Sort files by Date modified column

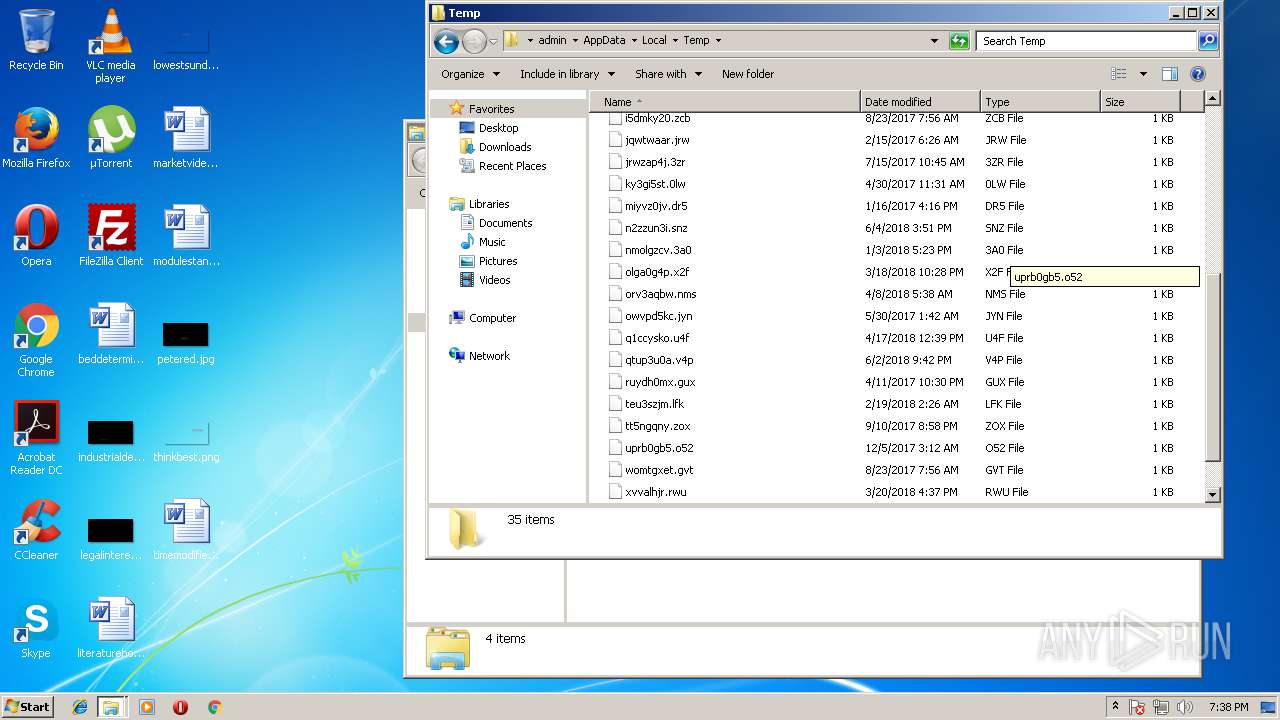920,102
